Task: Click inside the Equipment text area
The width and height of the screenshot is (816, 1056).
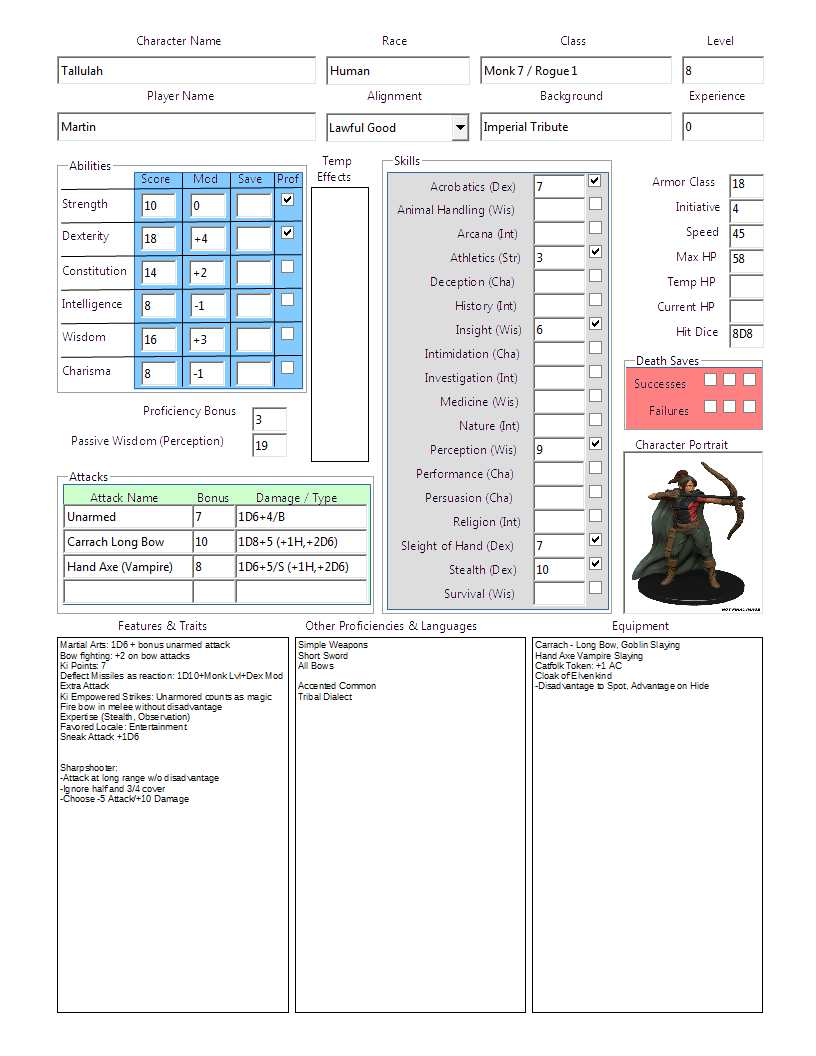Action: point(647,824)
